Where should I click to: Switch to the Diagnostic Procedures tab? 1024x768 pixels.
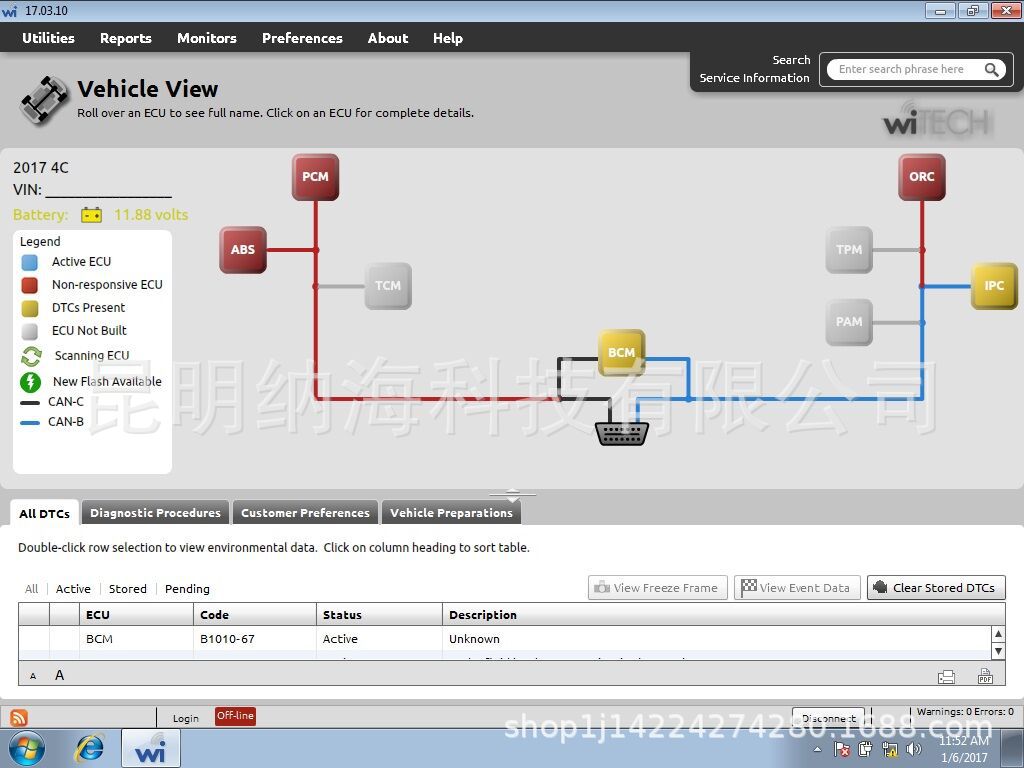coord(155,513)
